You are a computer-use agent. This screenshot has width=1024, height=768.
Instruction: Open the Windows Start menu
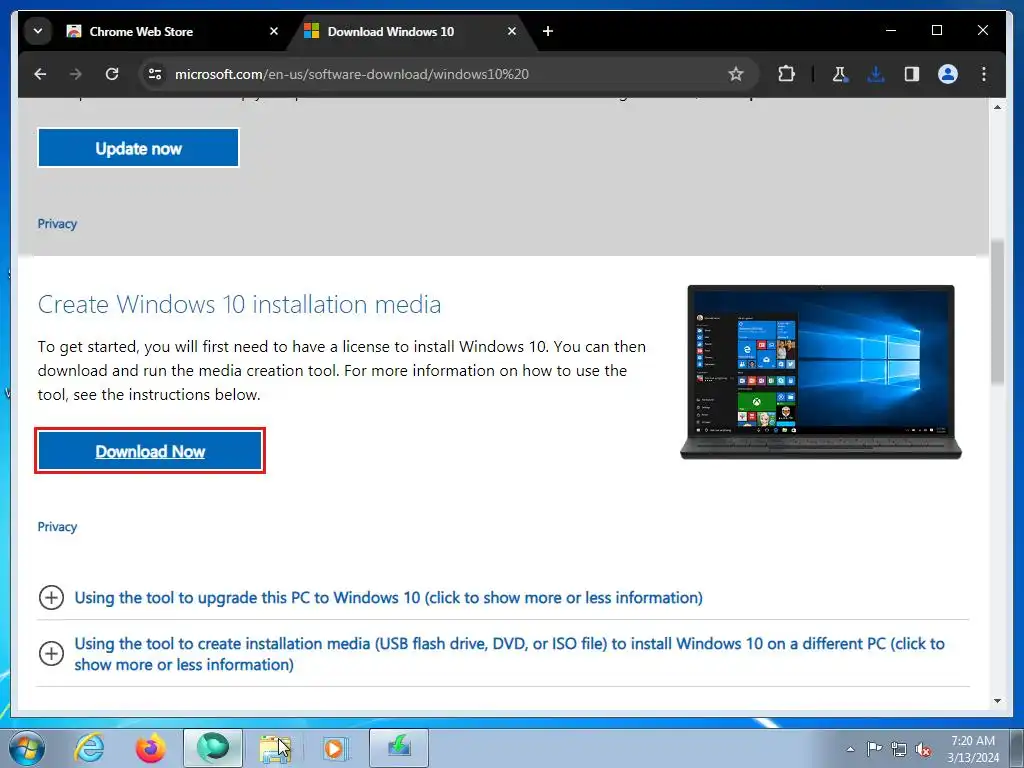[x=27, y=748]
